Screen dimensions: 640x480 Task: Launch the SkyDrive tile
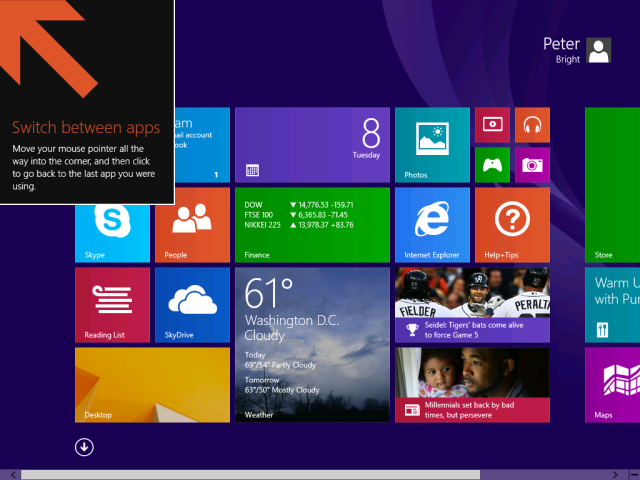pos(192,305)
